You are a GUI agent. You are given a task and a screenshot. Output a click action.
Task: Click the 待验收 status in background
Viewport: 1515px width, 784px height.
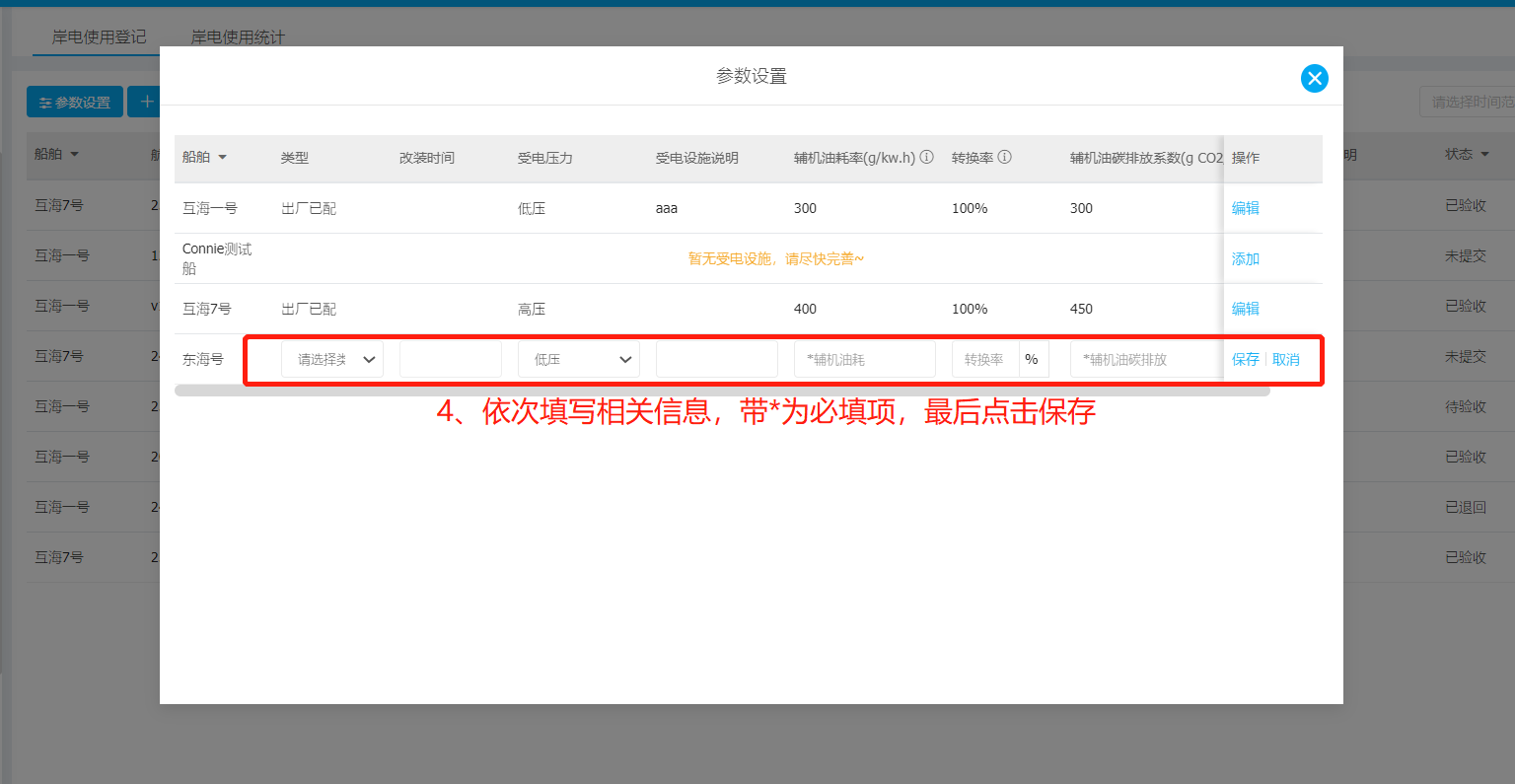pos(1466,406)
